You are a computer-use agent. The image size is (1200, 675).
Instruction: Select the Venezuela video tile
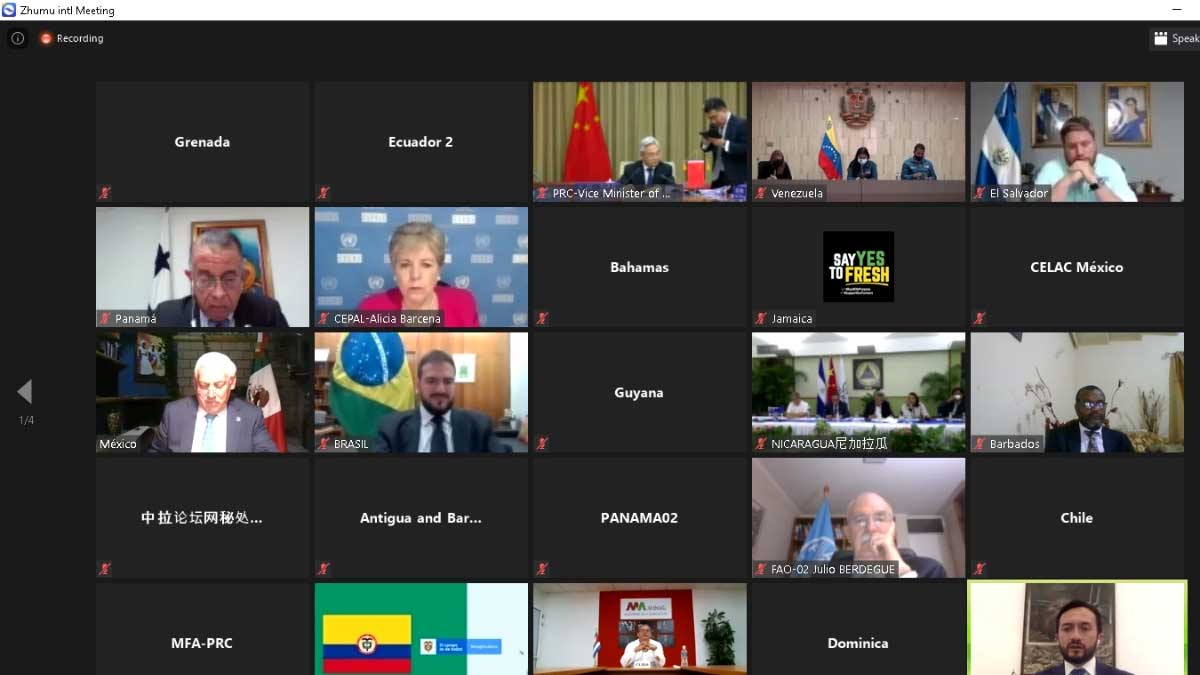(858, 140)
